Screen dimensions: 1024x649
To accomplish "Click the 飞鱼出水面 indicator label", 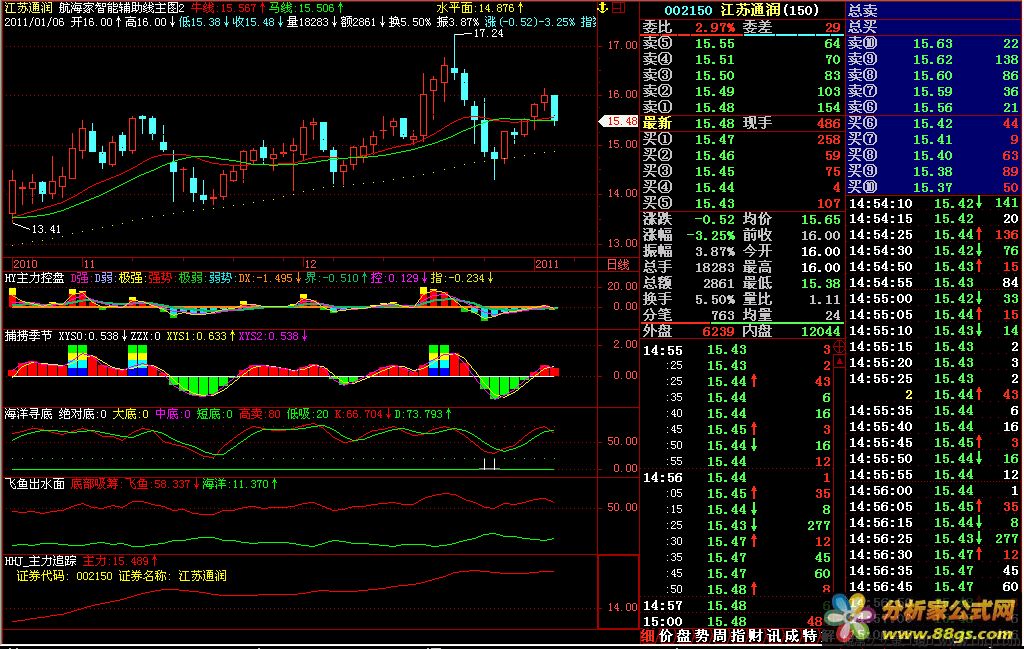I will coord(35,484).
